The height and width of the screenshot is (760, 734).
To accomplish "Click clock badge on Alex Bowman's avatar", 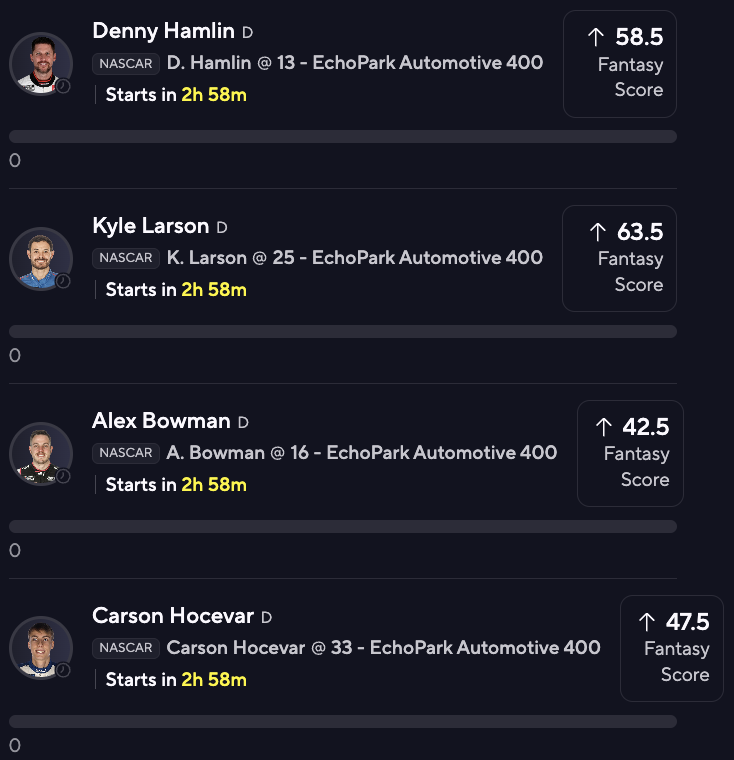I will pyautogui.click(x=63, y=476).
